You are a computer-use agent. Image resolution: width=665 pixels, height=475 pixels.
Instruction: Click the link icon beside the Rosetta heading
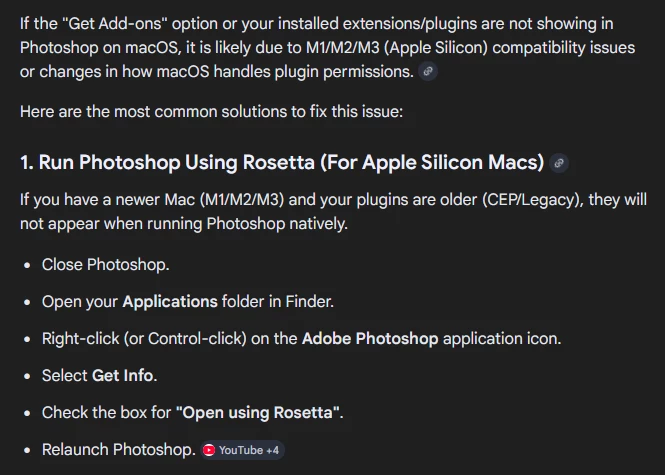559,163
